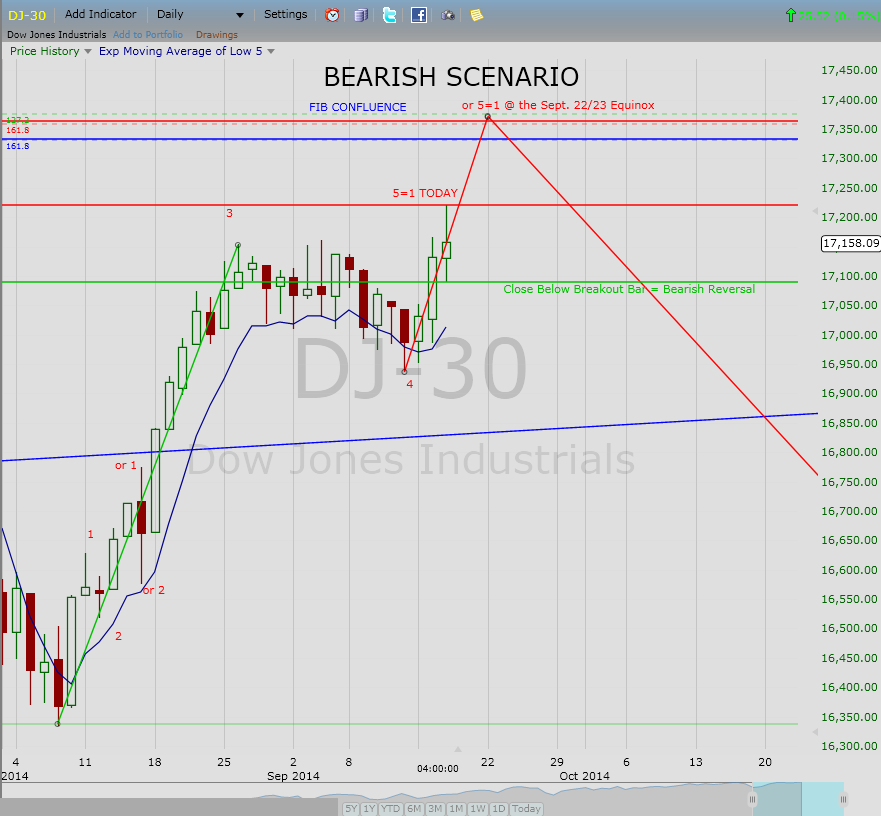This screenshot has width=881, height=816.
Task: Open the yellow notes icon
Action: 476,15
